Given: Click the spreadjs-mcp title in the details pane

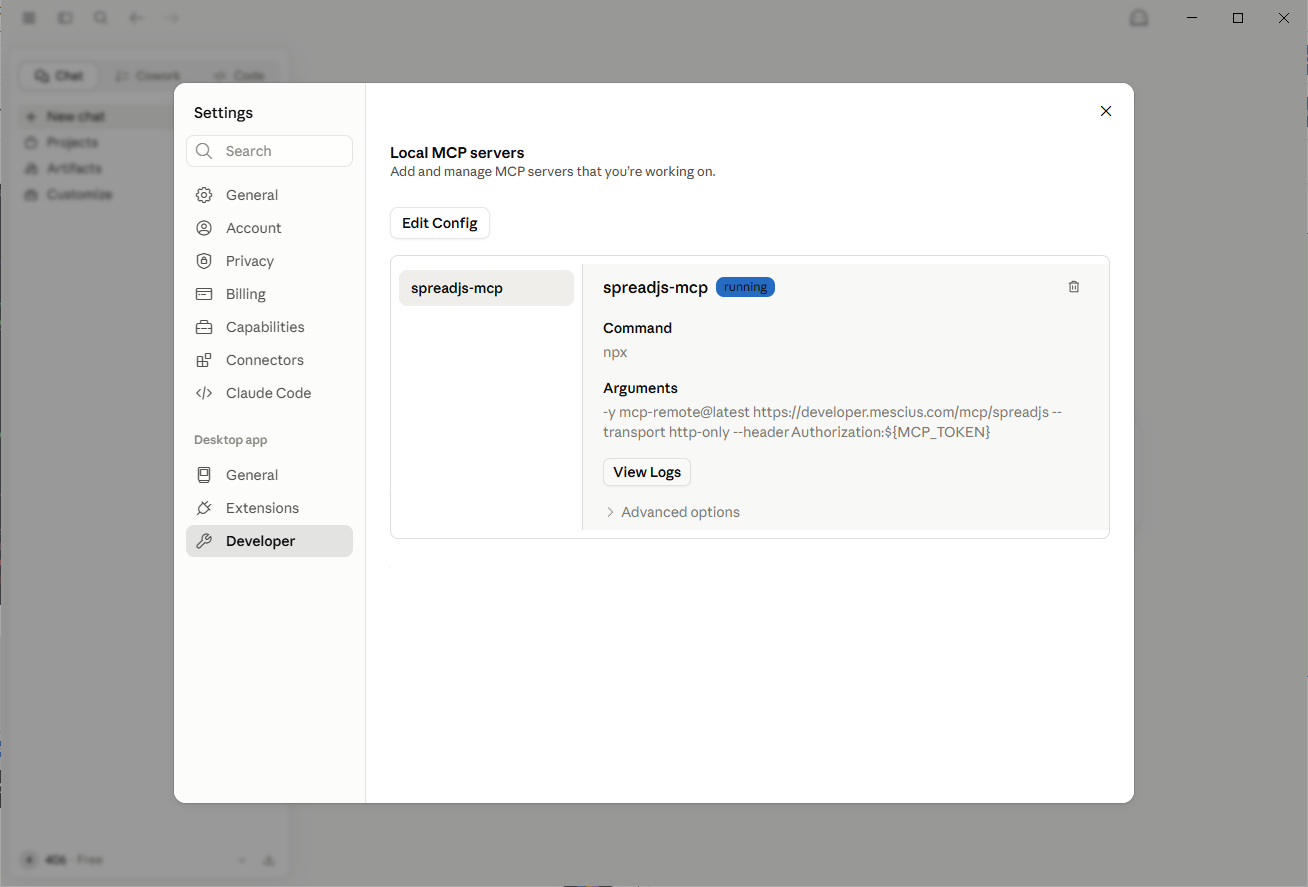Looking at the screenshot, I should pos(655,288).
